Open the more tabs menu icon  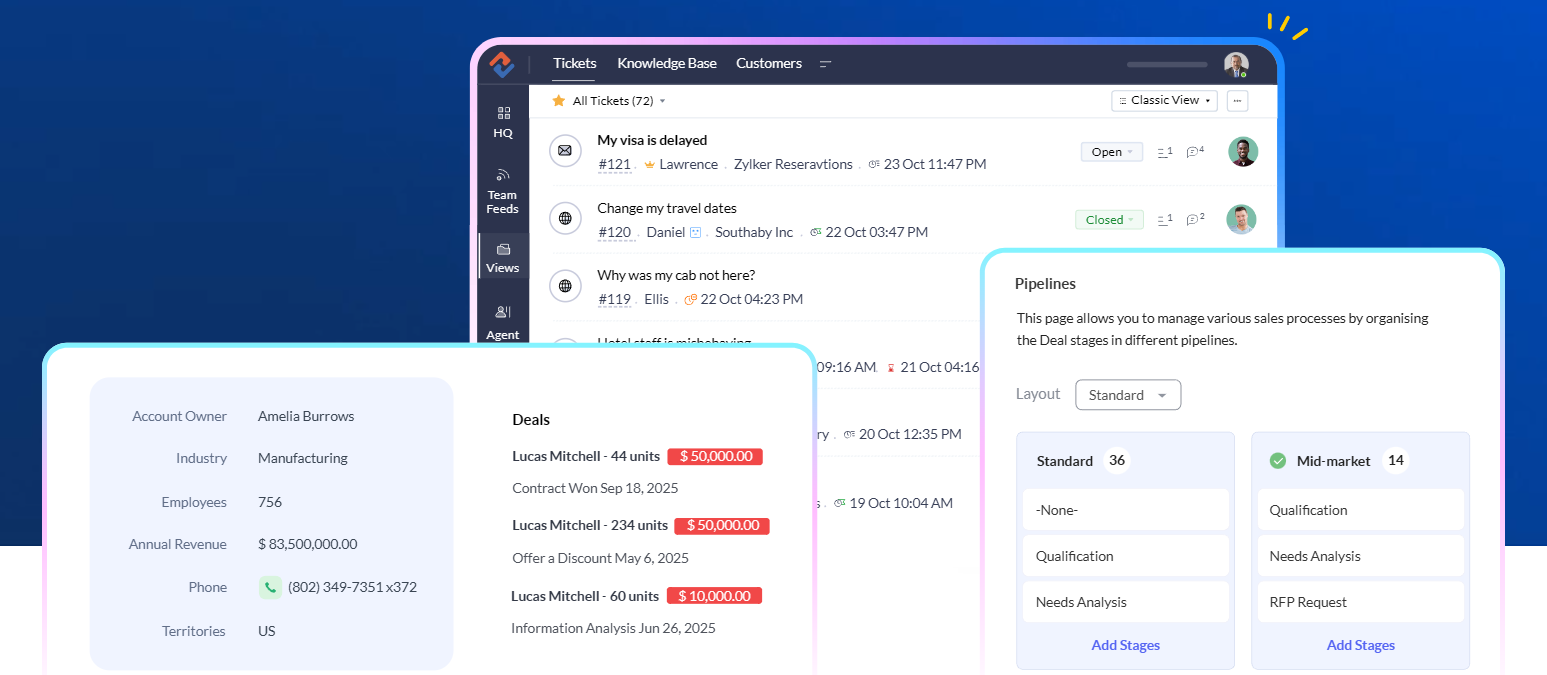tap(826, 64)
